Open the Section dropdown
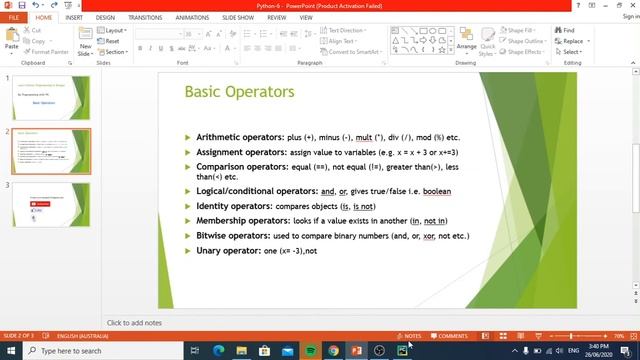The width and height of the screenshot is (640, 360). (113, 52)
